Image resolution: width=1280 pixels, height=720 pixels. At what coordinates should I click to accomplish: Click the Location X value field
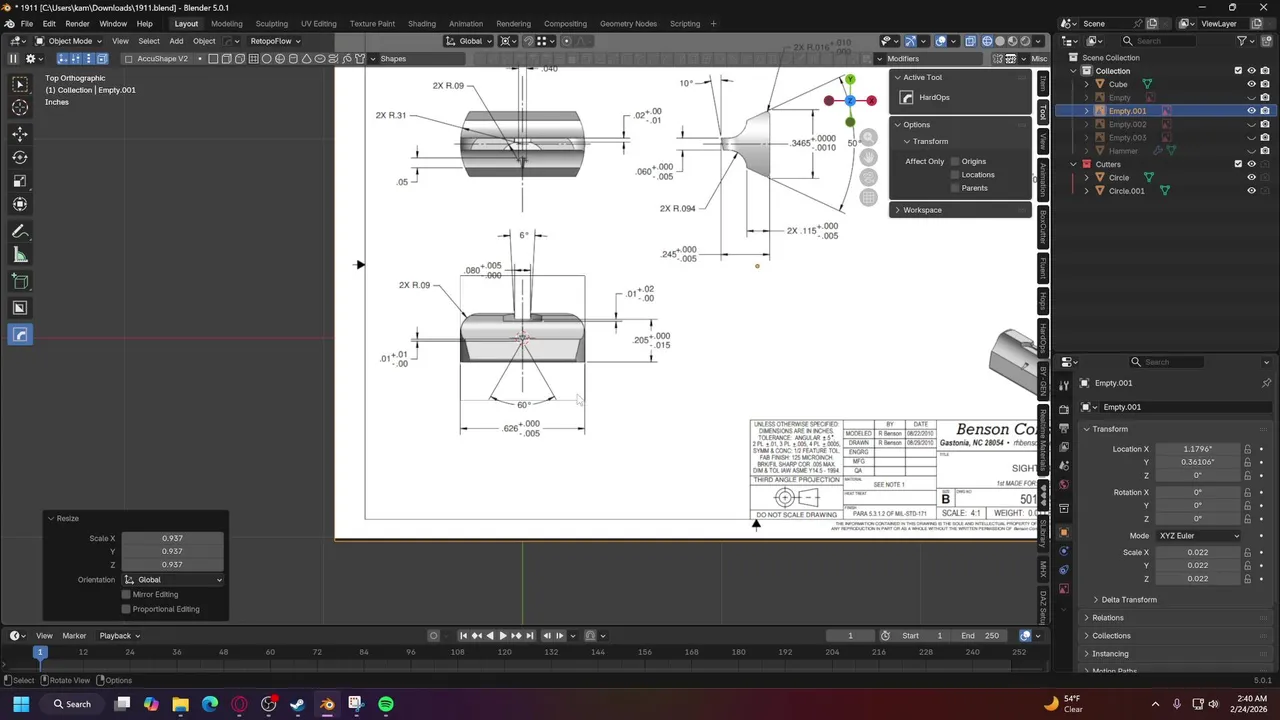[1197, 449]
